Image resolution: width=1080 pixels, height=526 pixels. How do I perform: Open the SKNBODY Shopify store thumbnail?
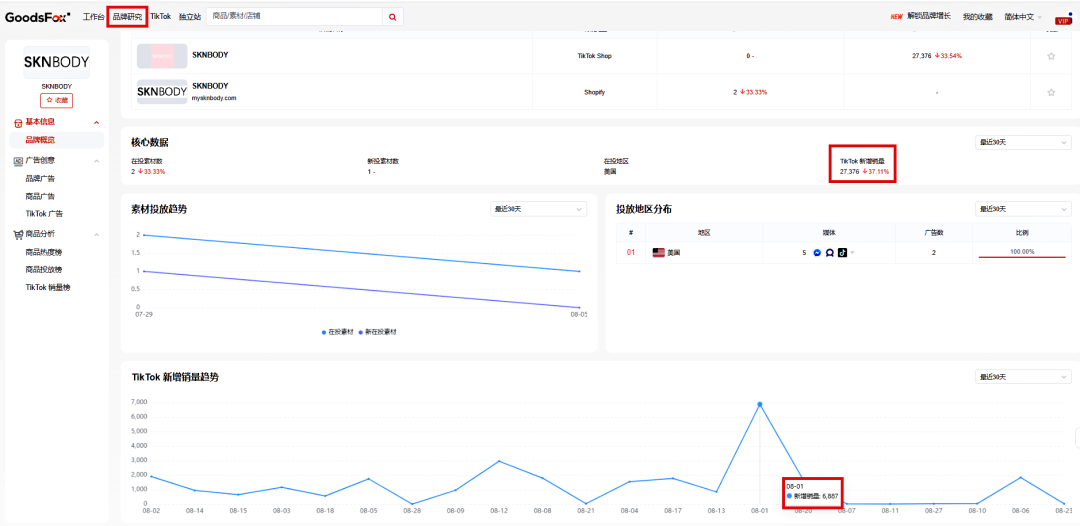point(162,92)
